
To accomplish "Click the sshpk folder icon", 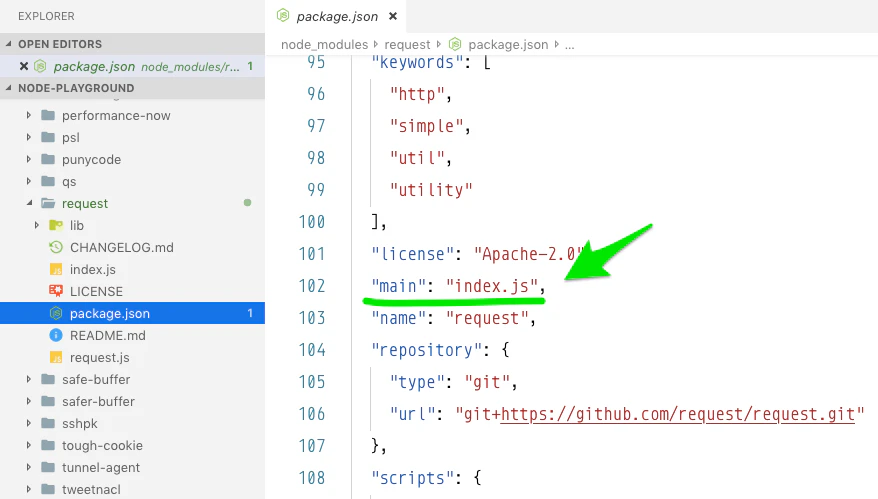I will pyautogui.click(x=48, y=423).
